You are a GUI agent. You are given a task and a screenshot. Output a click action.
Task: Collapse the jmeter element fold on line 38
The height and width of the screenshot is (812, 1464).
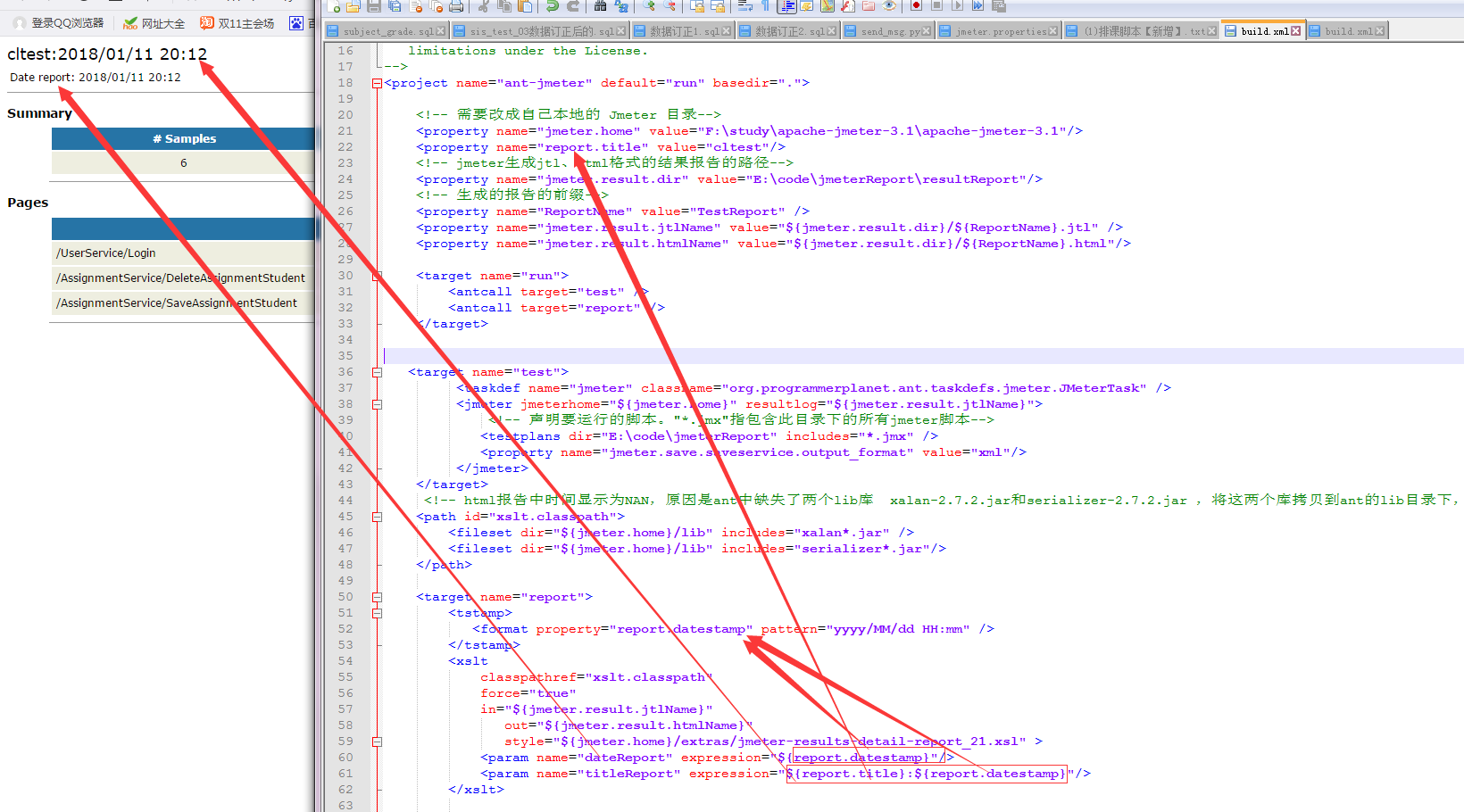(377, 404)
